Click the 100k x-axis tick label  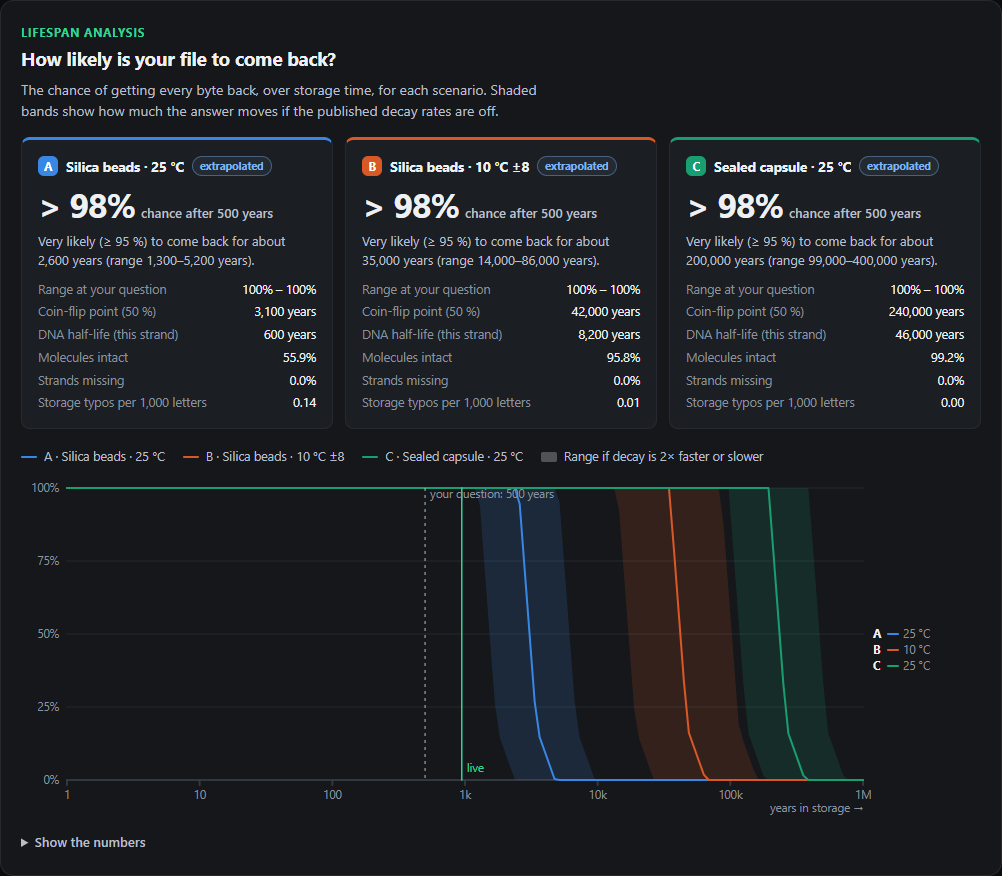(730, 795)
